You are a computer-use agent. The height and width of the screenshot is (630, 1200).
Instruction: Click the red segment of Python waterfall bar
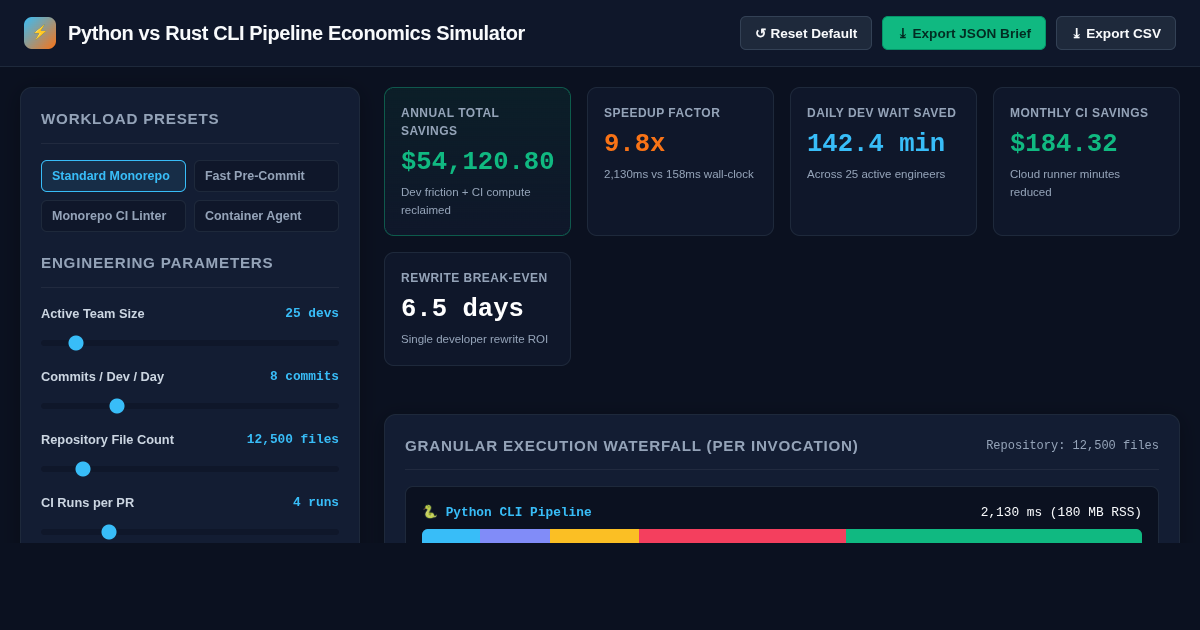coord(742,536)
